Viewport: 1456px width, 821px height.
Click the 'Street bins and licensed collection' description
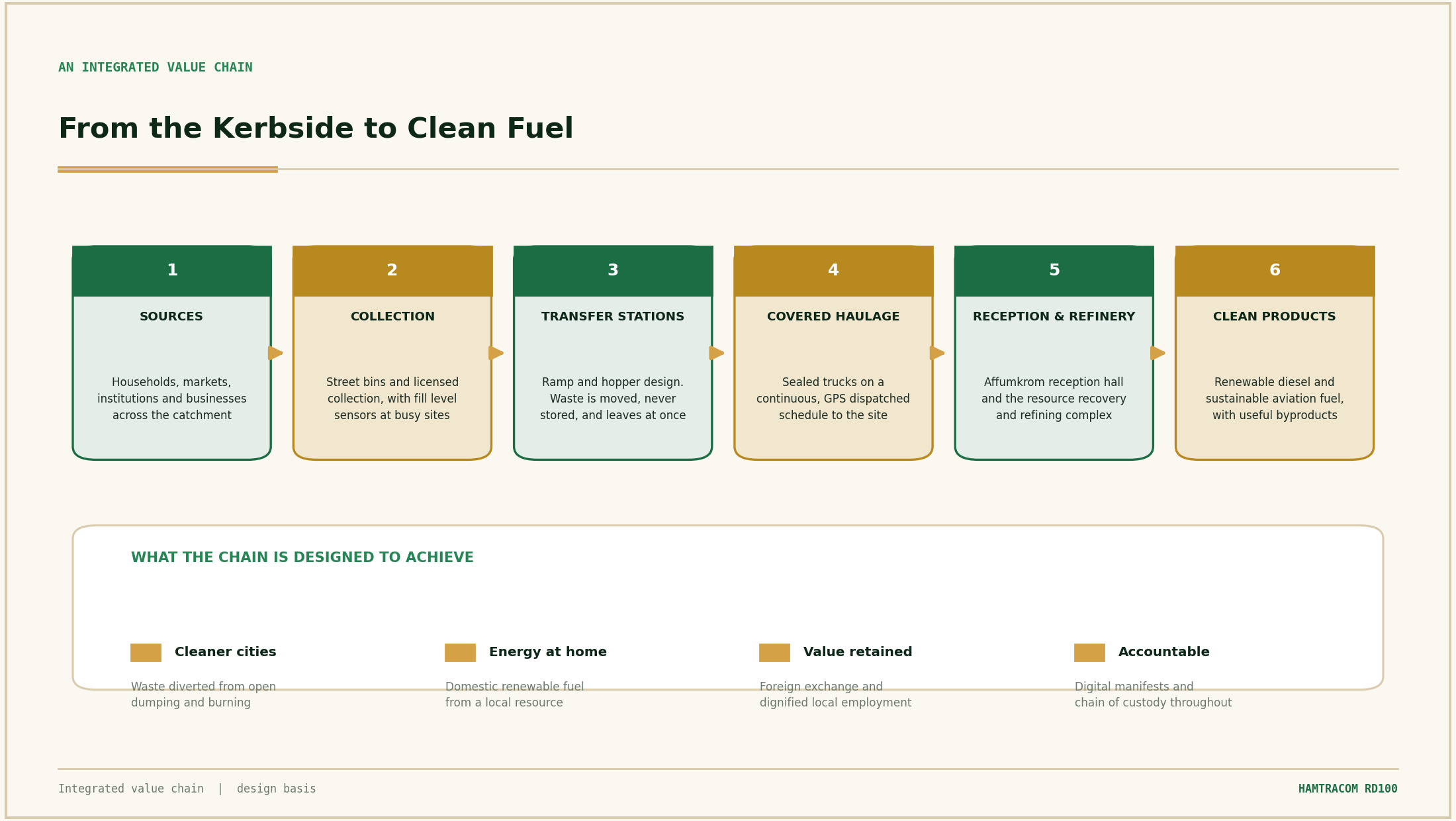(392, 399)
